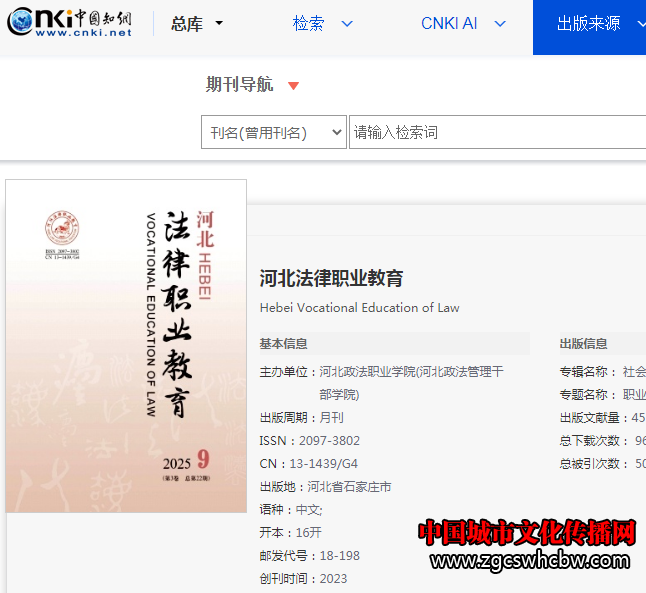Click the school emblem on the journal cover

[x=62, y=228]
